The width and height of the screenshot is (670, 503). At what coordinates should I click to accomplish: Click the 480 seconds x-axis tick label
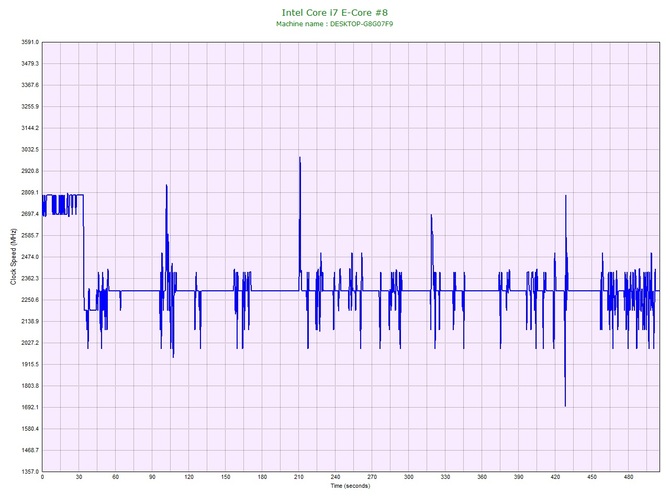click(x=629, y=477)
